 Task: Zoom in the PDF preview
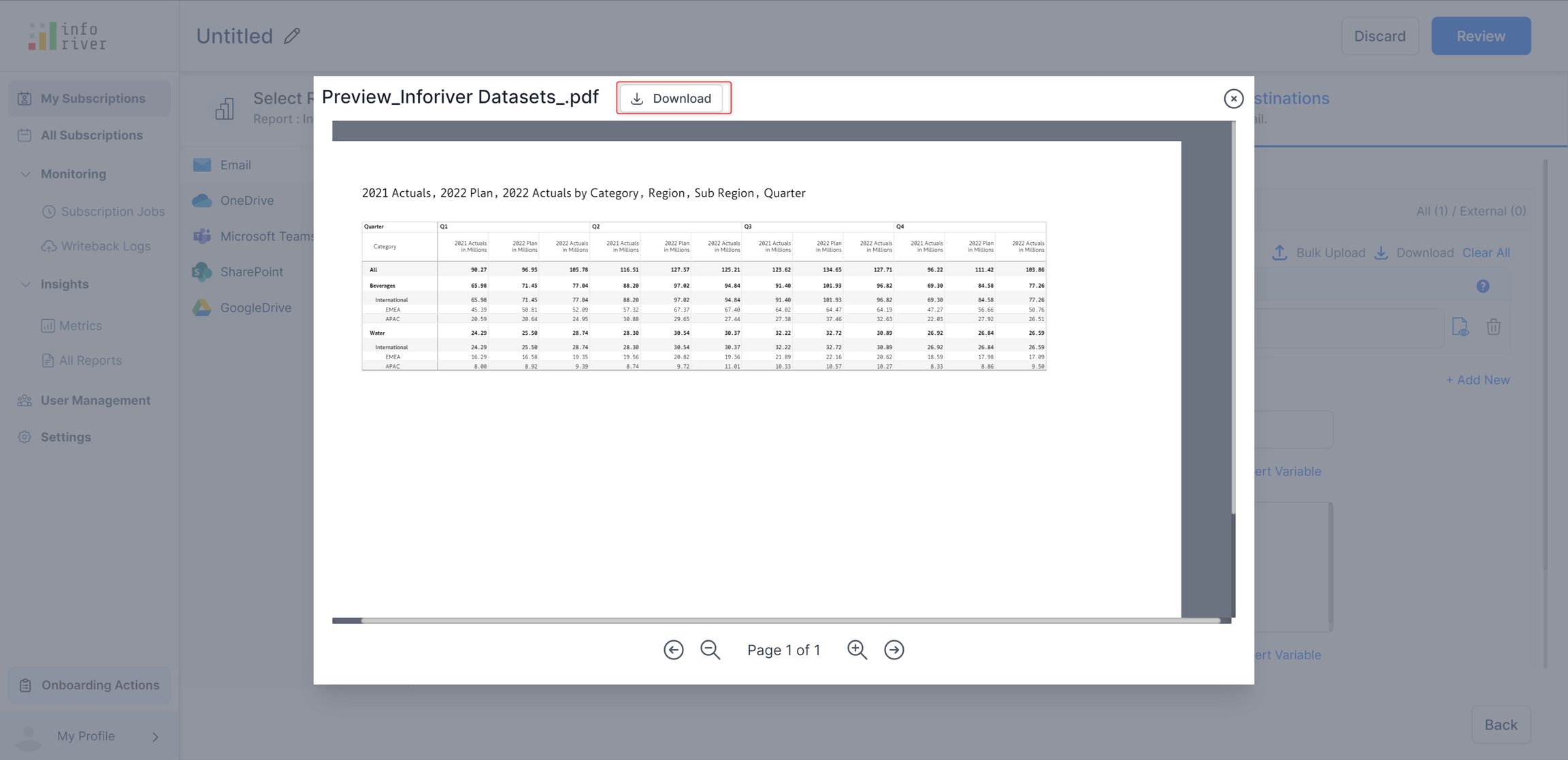click(857, 650)
